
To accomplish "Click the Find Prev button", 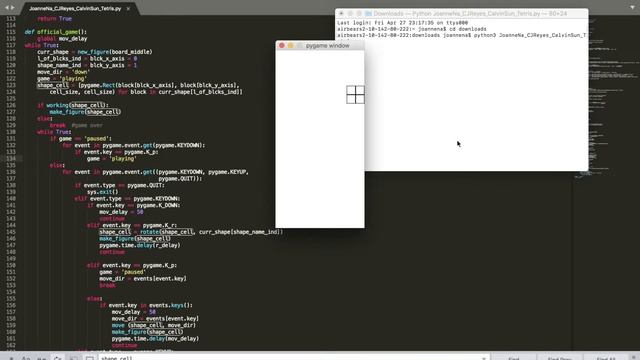I will (560, 358).
